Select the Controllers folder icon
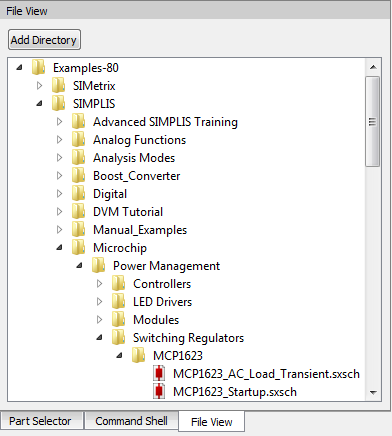The height and width of the screenshot is (436, 392). 118,283
